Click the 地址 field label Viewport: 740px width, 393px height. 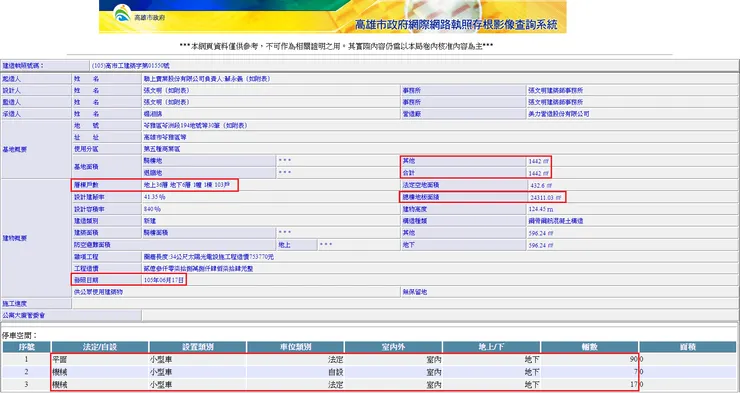[x=86, y=137]
